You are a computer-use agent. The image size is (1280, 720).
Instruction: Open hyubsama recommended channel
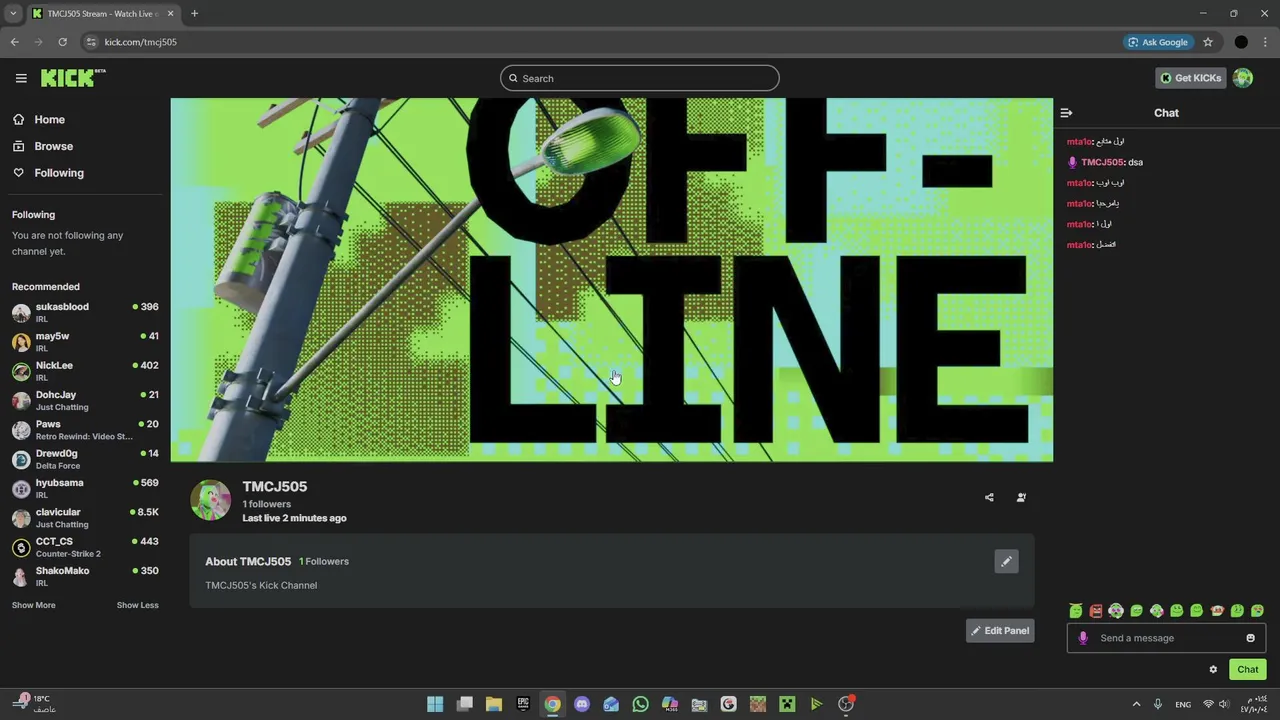click(85, 488)
